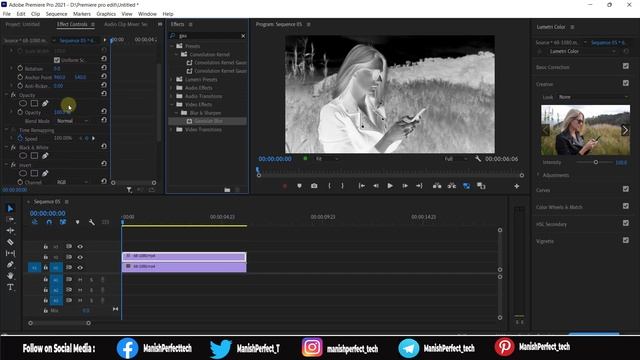
Task: Add marker in Program monitor
Action: pyautogui.click(x=299, y=186)
